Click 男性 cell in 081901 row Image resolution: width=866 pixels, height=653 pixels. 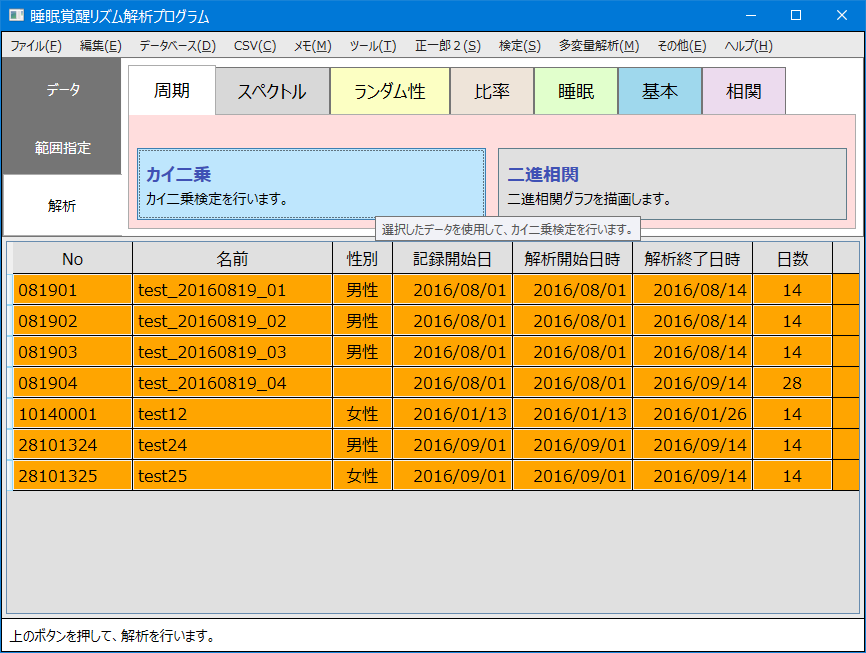(x=362, y=289)
